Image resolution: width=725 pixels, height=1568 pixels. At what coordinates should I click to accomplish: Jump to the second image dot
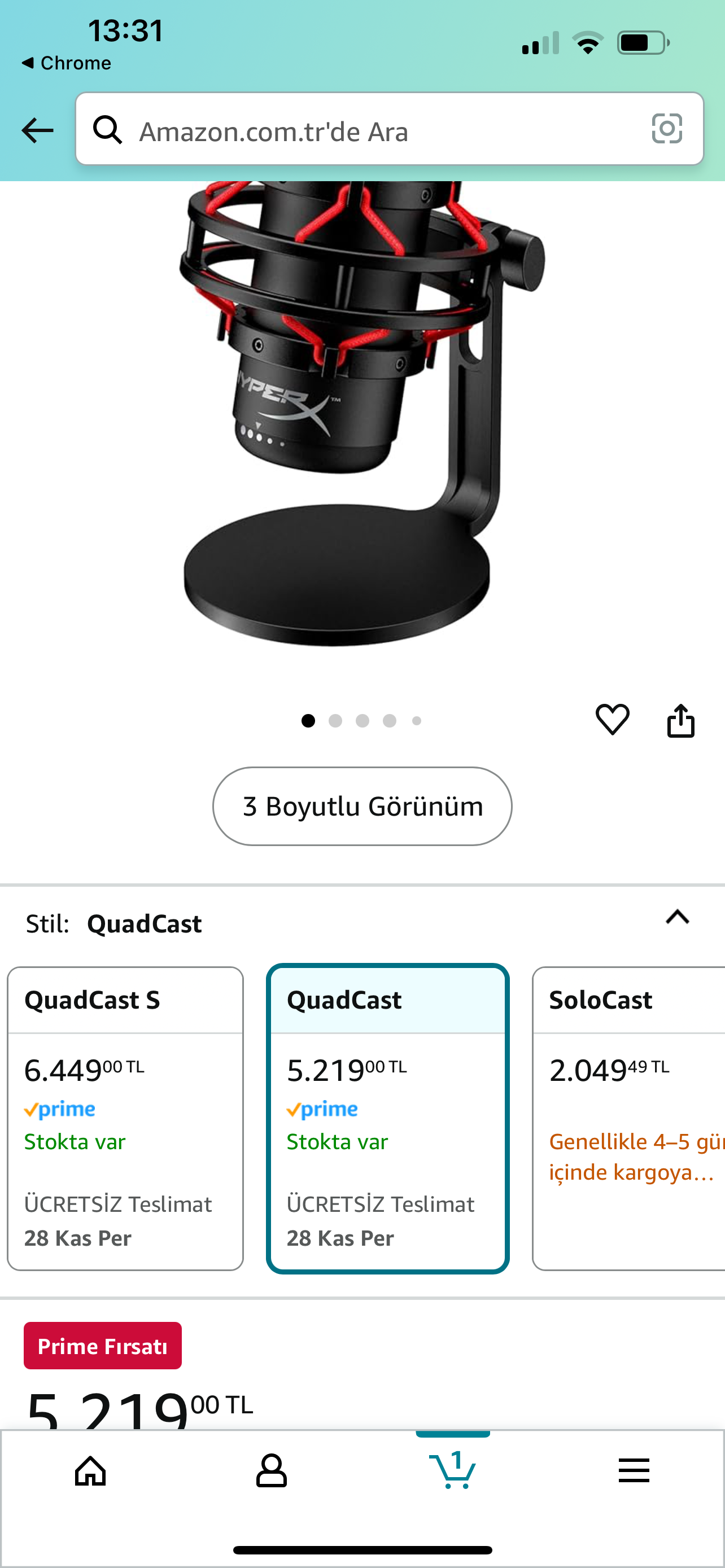click(335, 721)
